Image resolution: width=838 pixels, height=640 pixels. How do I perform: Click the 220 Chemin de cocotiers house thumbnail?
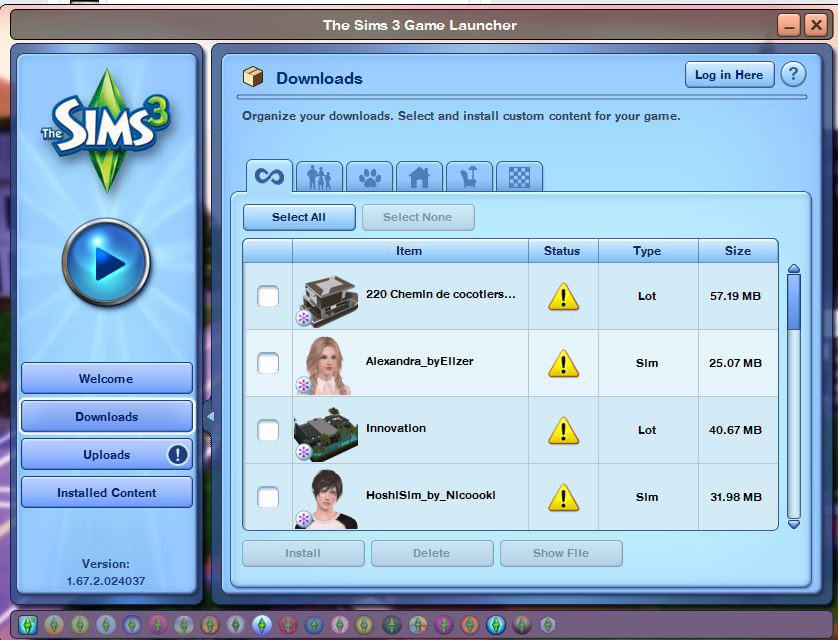point(328,299)
